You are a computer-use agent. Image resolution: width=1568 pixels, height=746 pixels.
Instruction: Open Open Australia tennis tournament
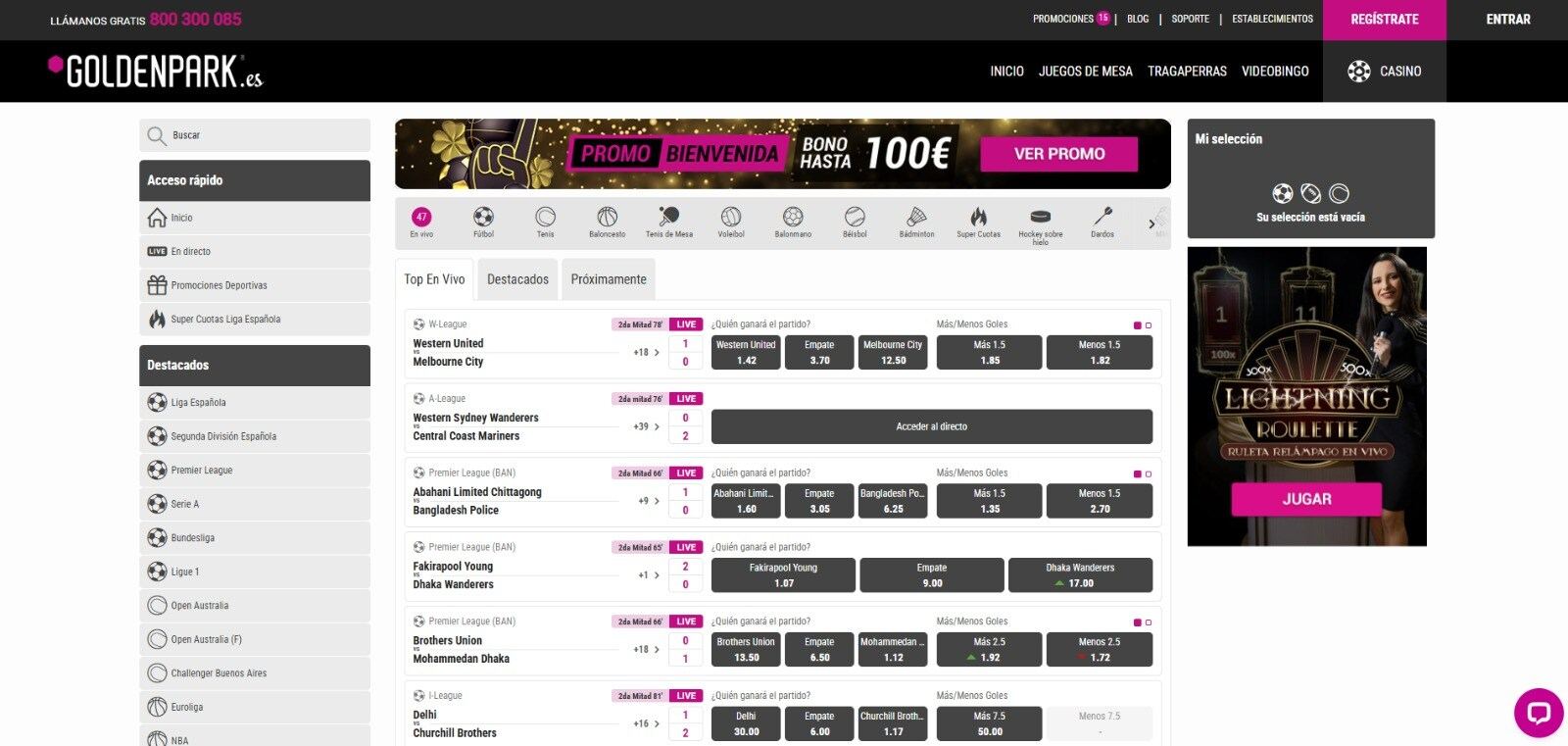[x=255, y=605]
